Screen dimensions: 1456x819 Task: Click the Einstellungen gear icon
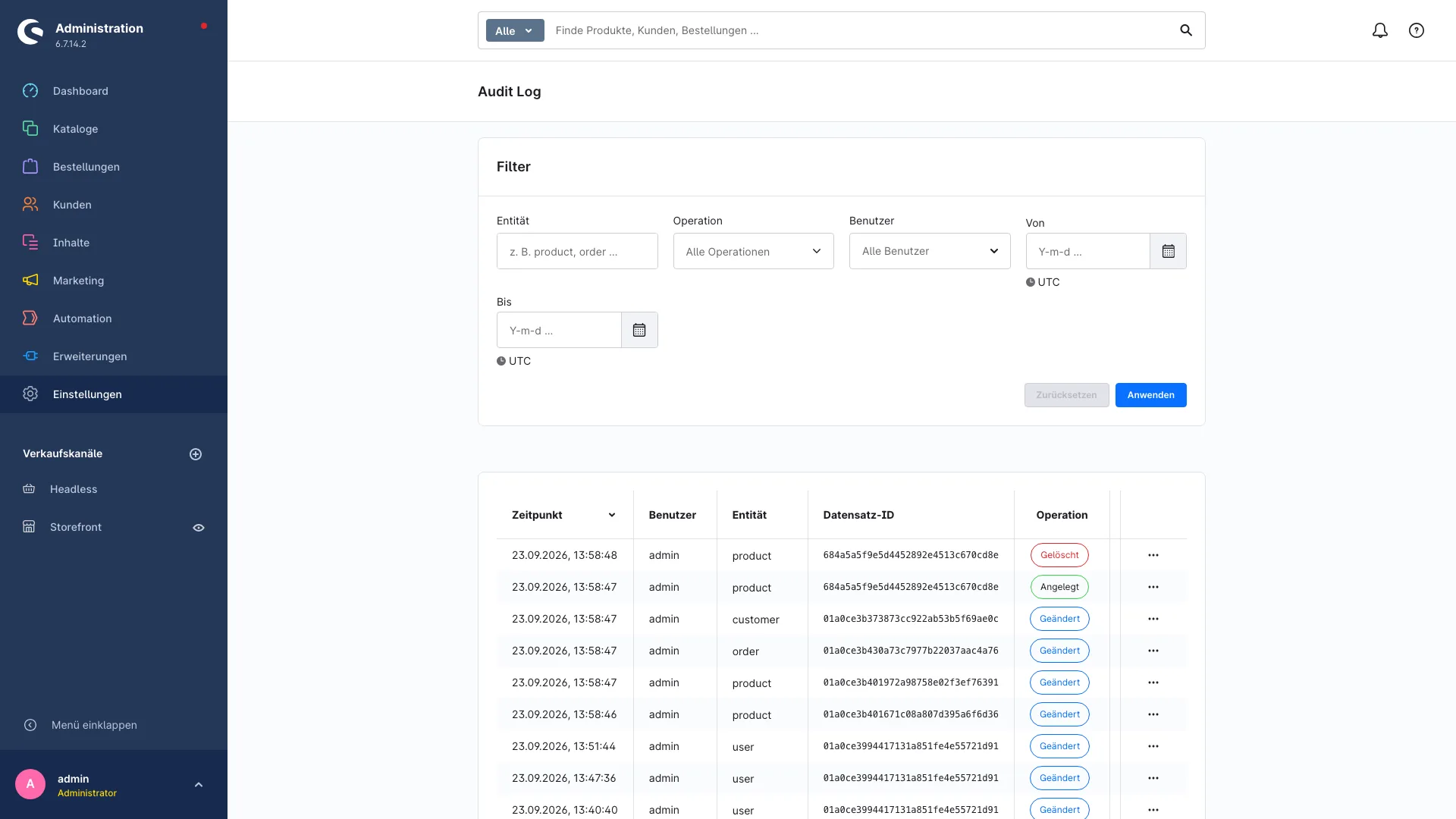click(30, 394)
